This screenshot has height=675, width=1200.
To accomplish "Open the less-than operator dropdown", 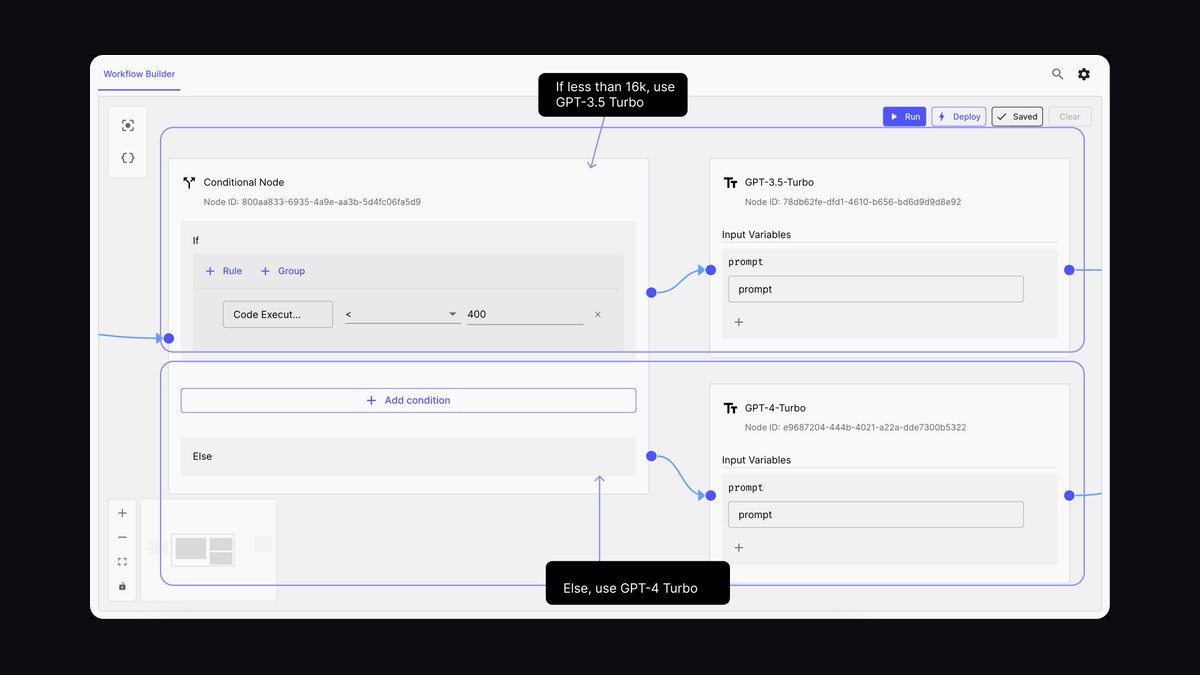I will pyautogui.click(x=402, y=314).
